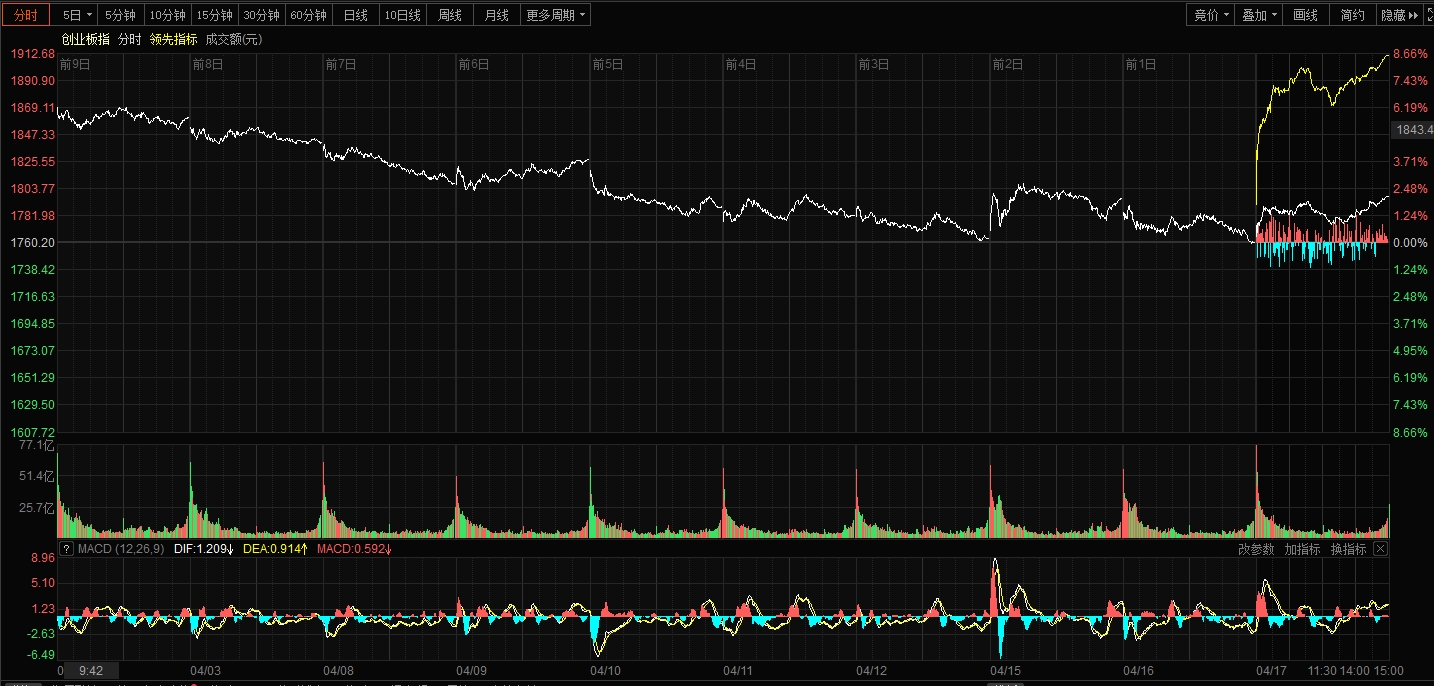The width and height of the screenshot is (1434, 686).
Task: Switch to the 15分钟 chart
Action: coord(214,15)
